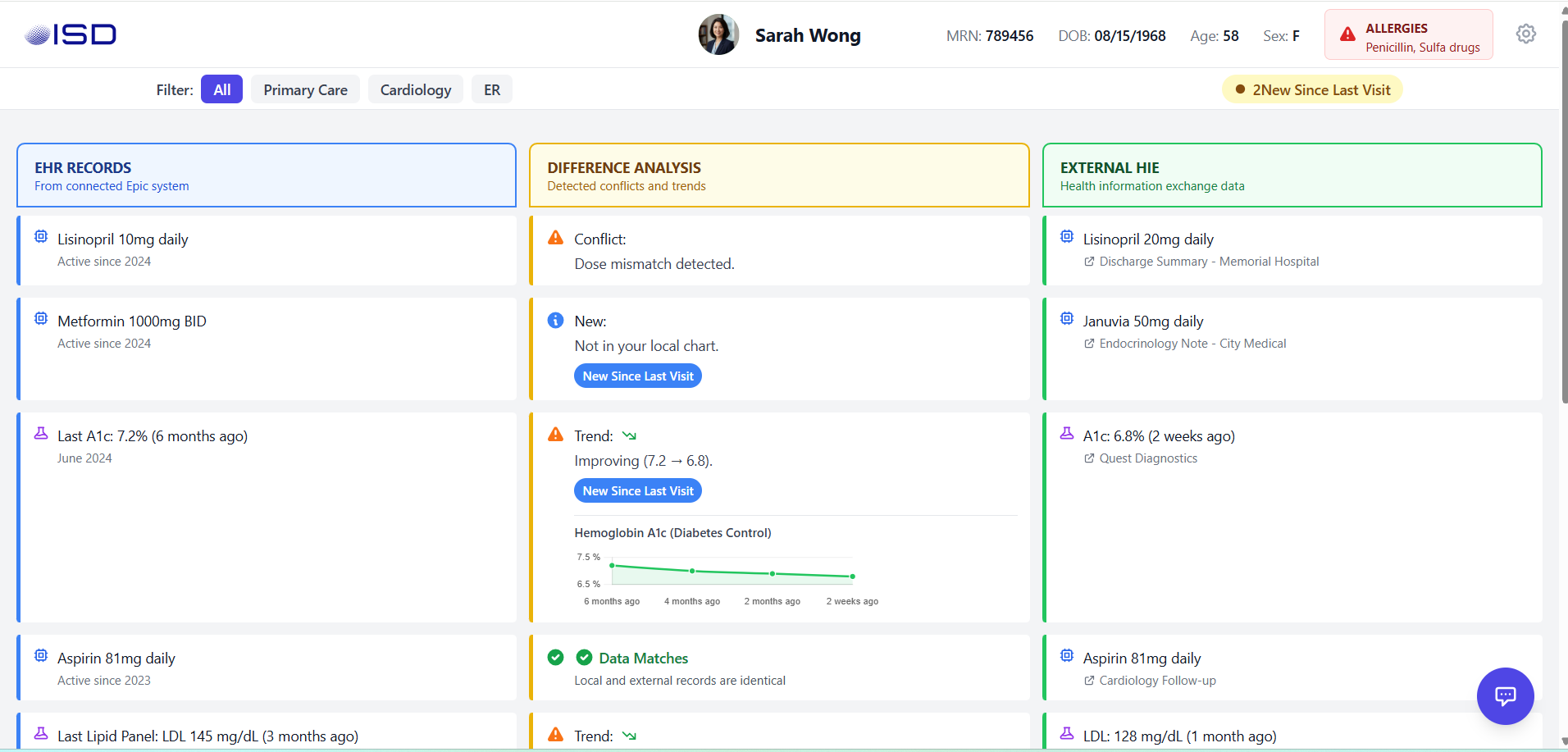Activate the Primary Care filter tab
The width and height of the screenshot is (1568, 752).
coord(304,89)
